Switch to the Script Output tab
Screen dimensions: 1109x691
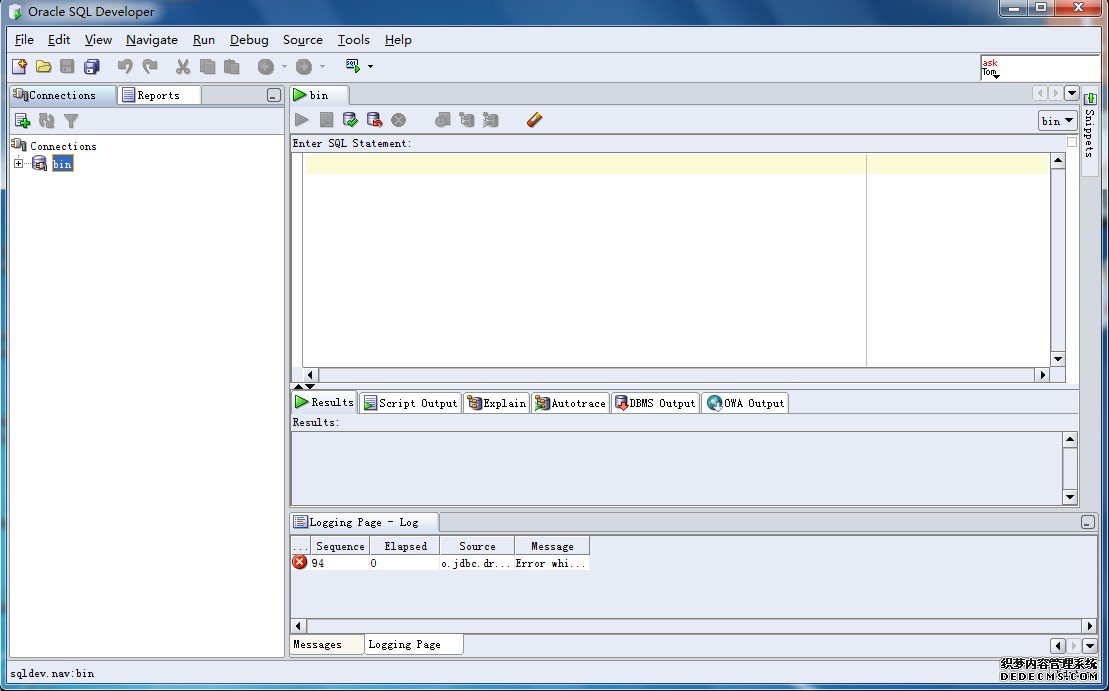point(410,403)
